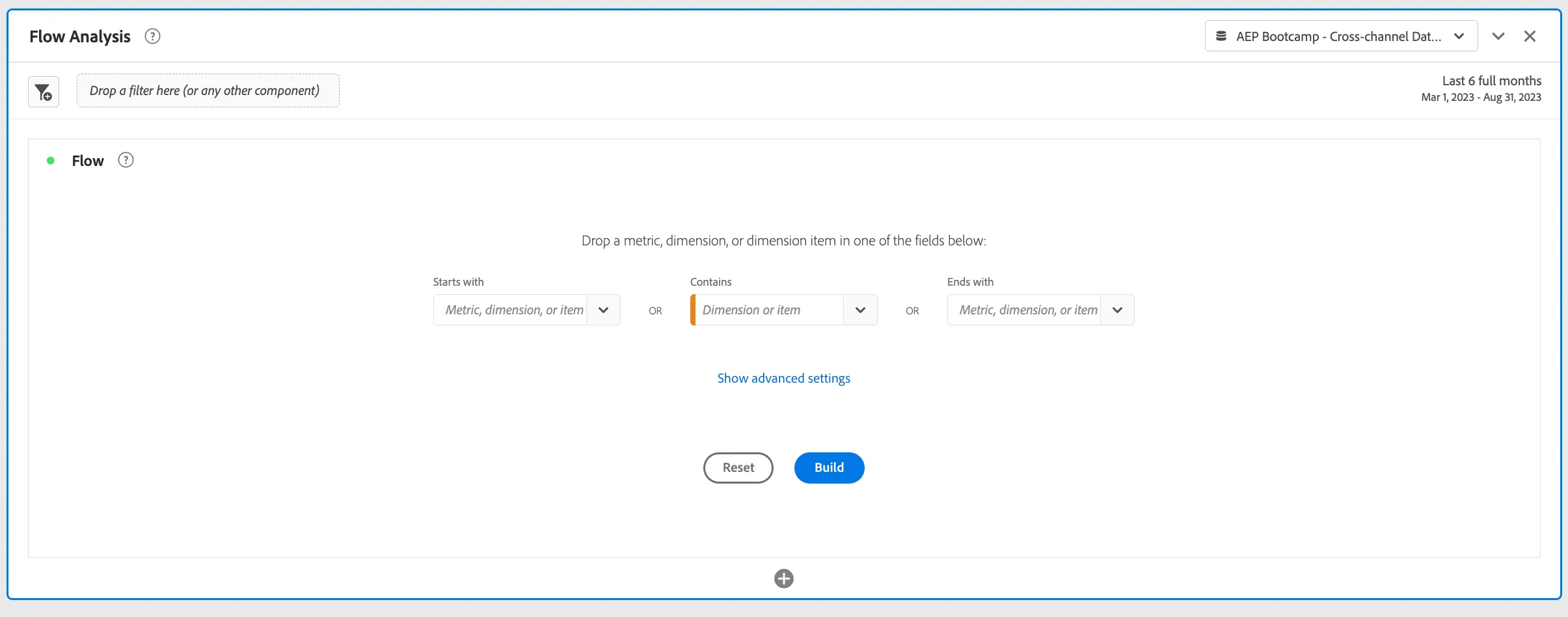Open the AEP Bootcamp data view dropdown
The image size is (1568, 617).
click(1341, 36)
